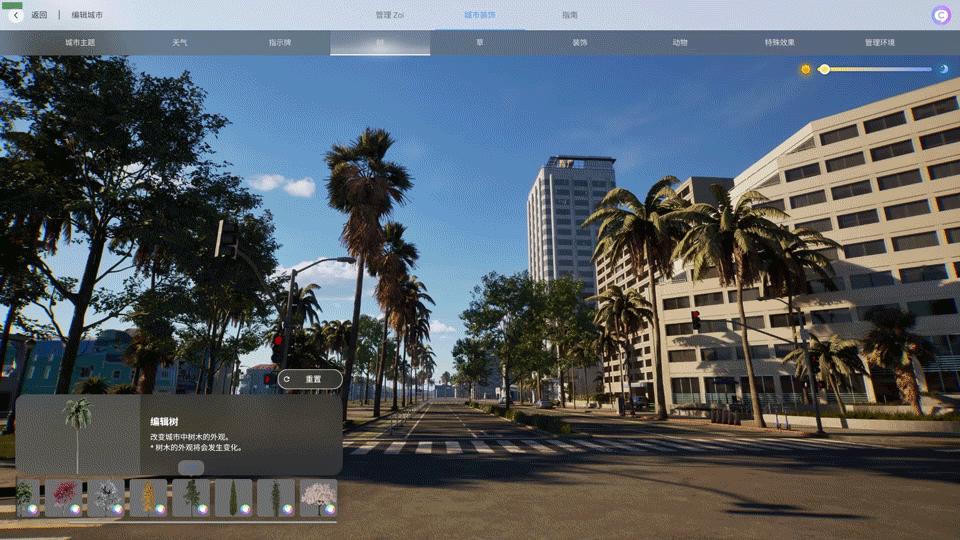Click the back arrow icon
This screenshot has width=960, height=540.
click(16, 15)
